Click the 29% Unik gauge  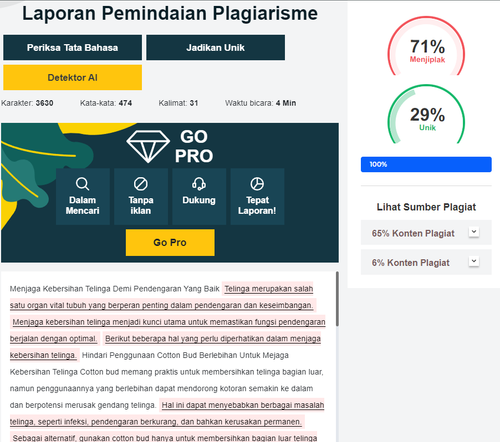click(426, 114)
